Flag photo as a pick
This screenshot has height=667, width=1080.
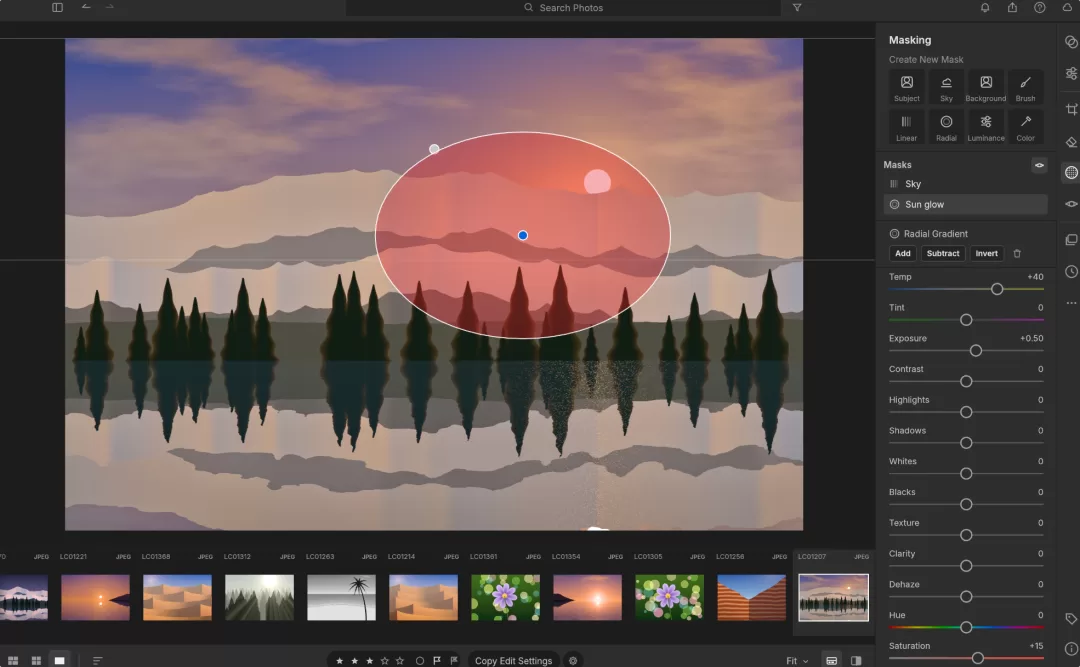437,661
